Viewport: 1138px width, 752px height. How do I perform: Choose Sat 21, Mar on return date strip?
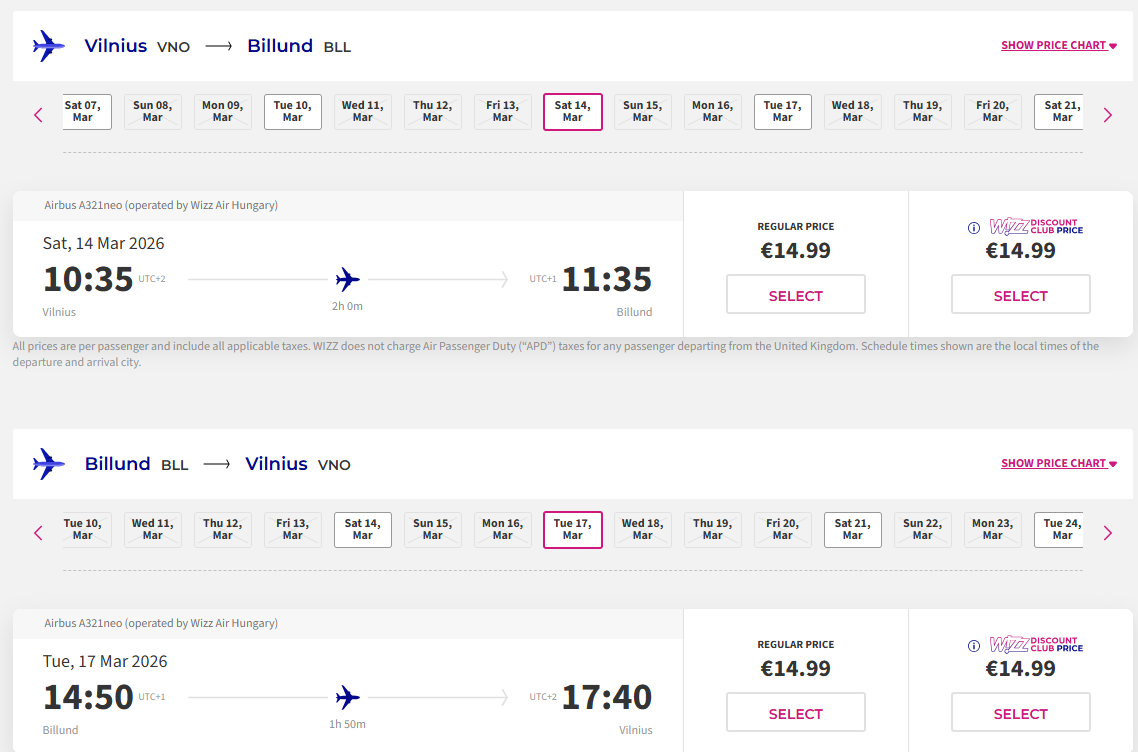(x=853, y=530)
